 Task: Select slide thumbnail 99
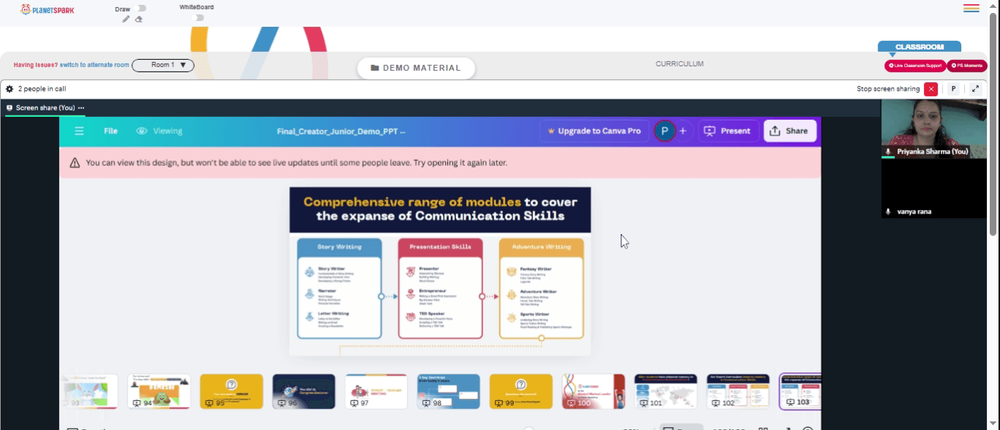(x=521, y=392)
